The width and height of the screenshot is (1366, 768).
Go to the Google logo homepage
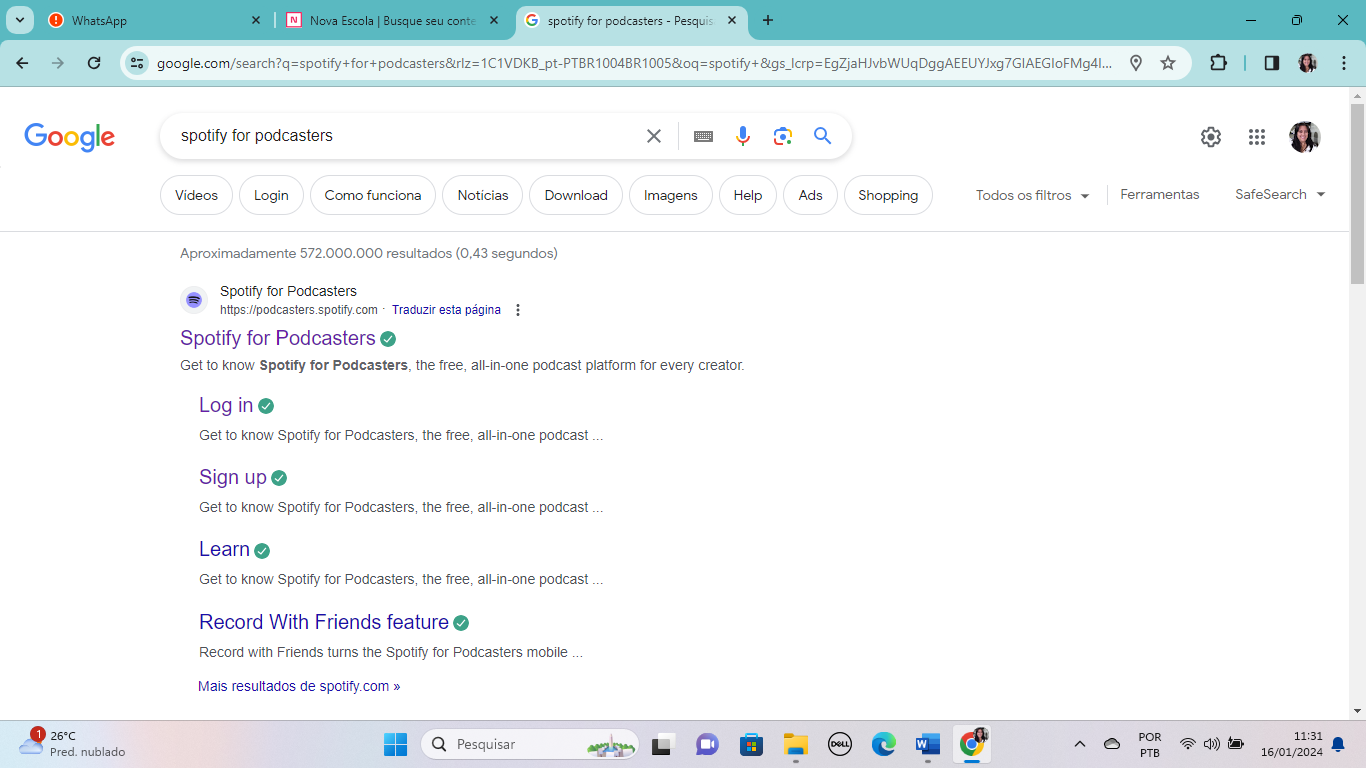click(69, 137)
